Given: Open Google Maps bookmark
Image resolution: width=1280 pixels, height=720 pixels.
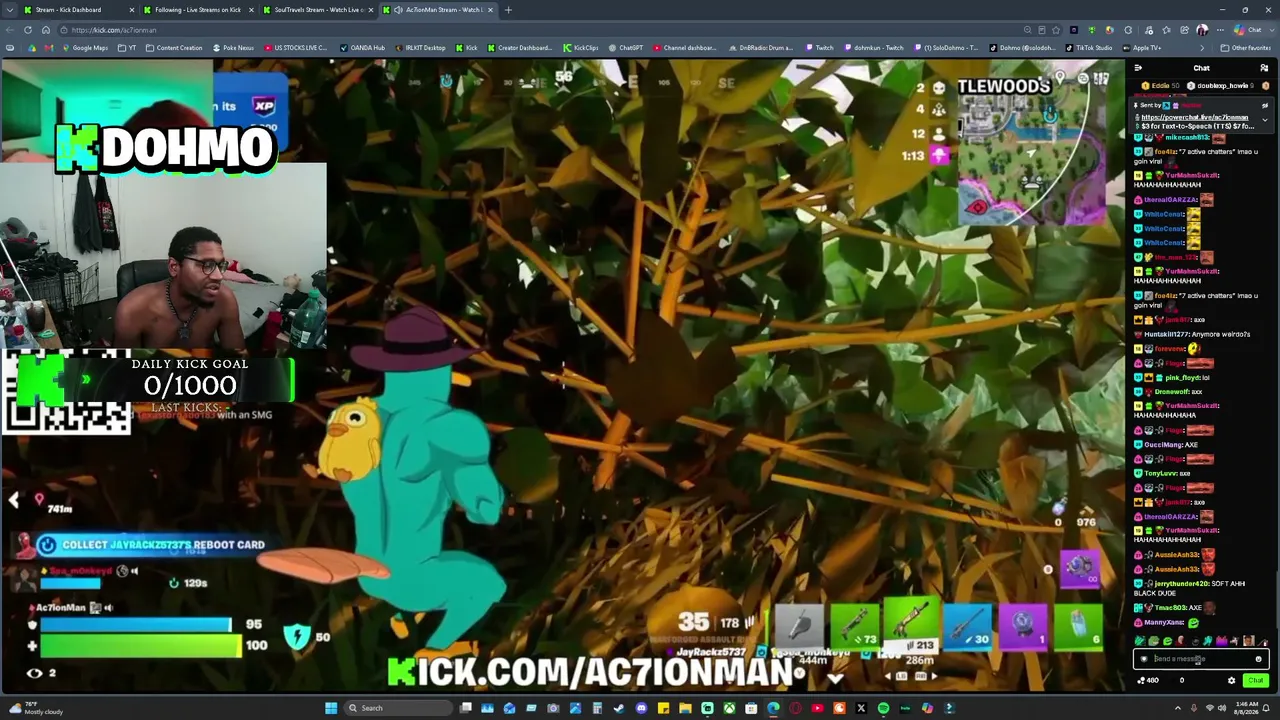Looking at the screenshot, I should pos(85,48).
